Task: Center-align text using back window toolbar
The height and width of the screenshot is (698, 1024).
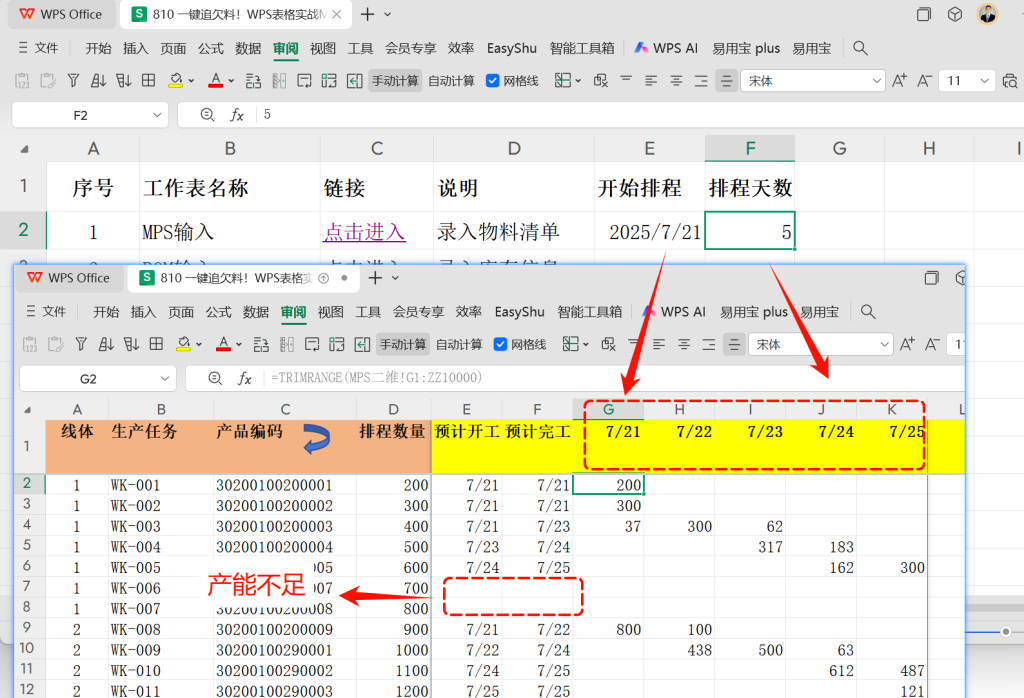Action: coord(676,80)
